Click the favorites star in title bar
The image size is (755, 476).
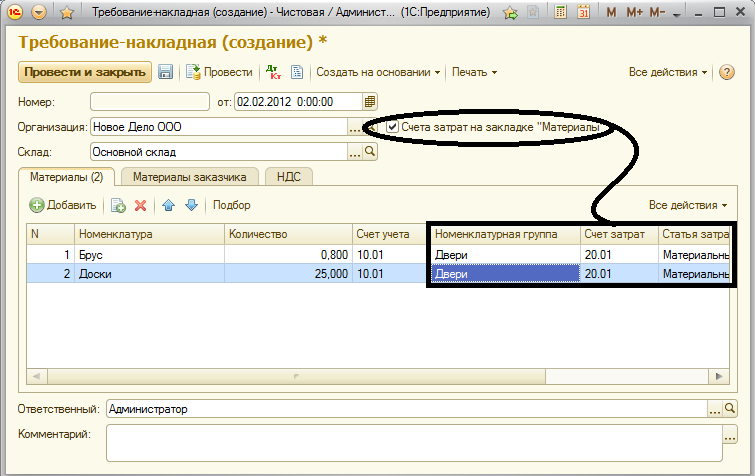click(67, 13)
